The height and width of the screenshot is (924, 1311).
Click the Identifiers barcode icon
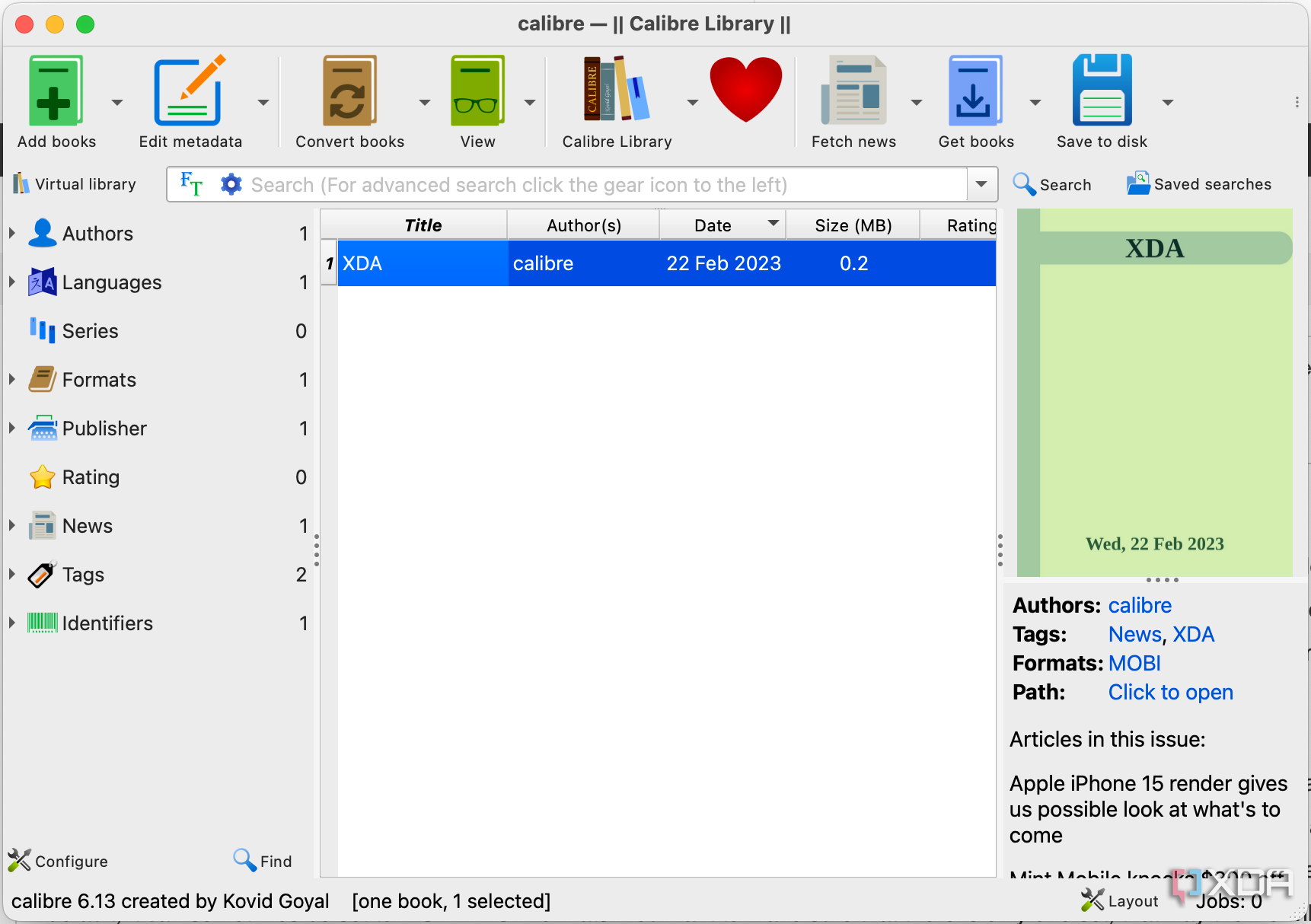coord(43,623)
